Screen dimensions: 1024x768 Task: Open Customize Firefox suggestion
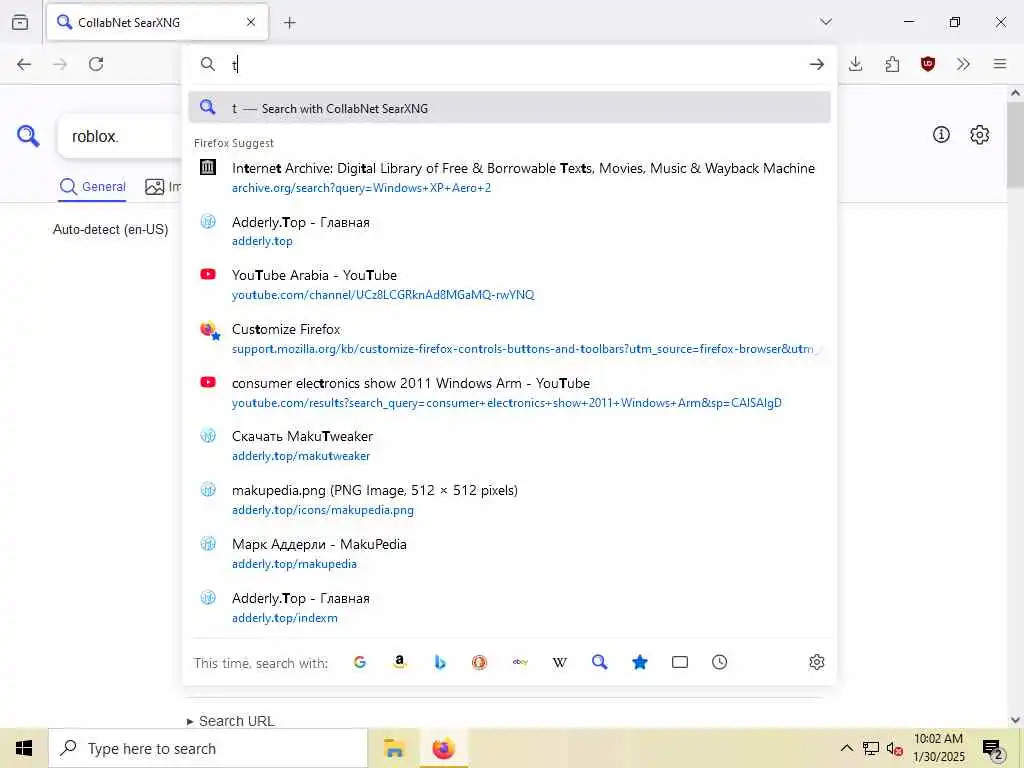click(x=509, y=339)
